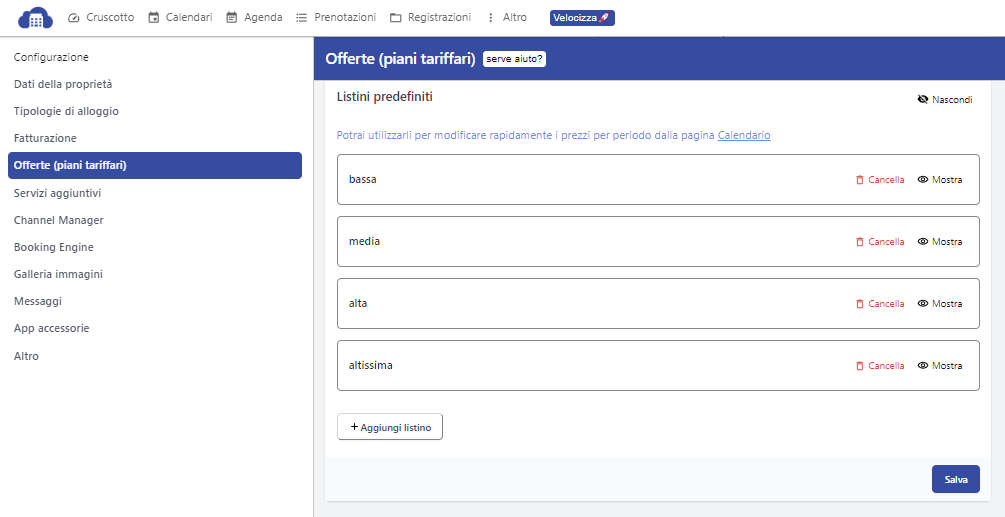Delete the altissima price list

[879, 366]
